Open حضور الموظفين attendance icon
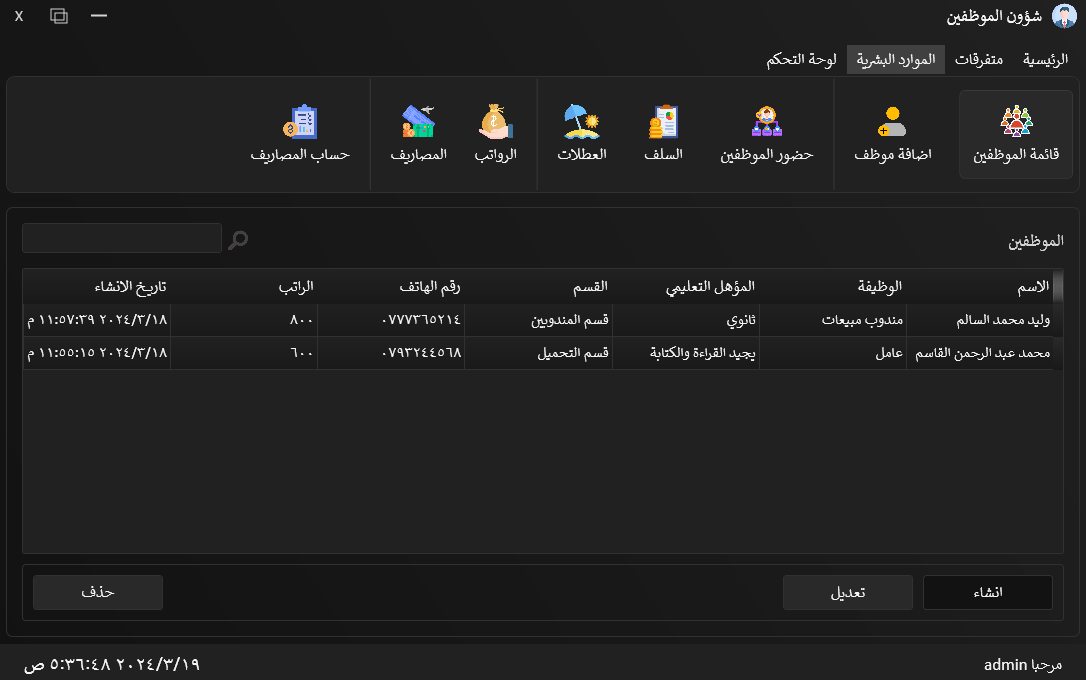 [767, 134]
